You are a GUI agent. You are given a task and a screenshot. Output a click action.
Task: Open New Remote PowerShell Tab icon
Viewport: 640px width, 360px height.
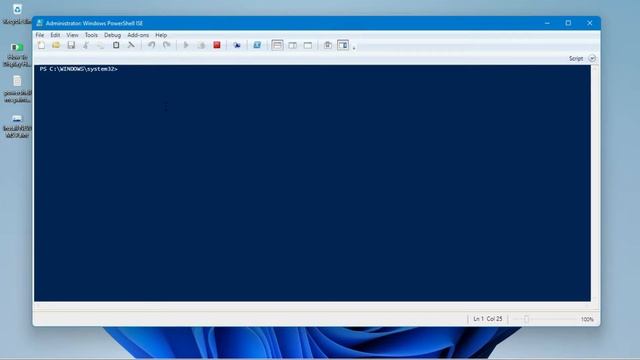237,45
